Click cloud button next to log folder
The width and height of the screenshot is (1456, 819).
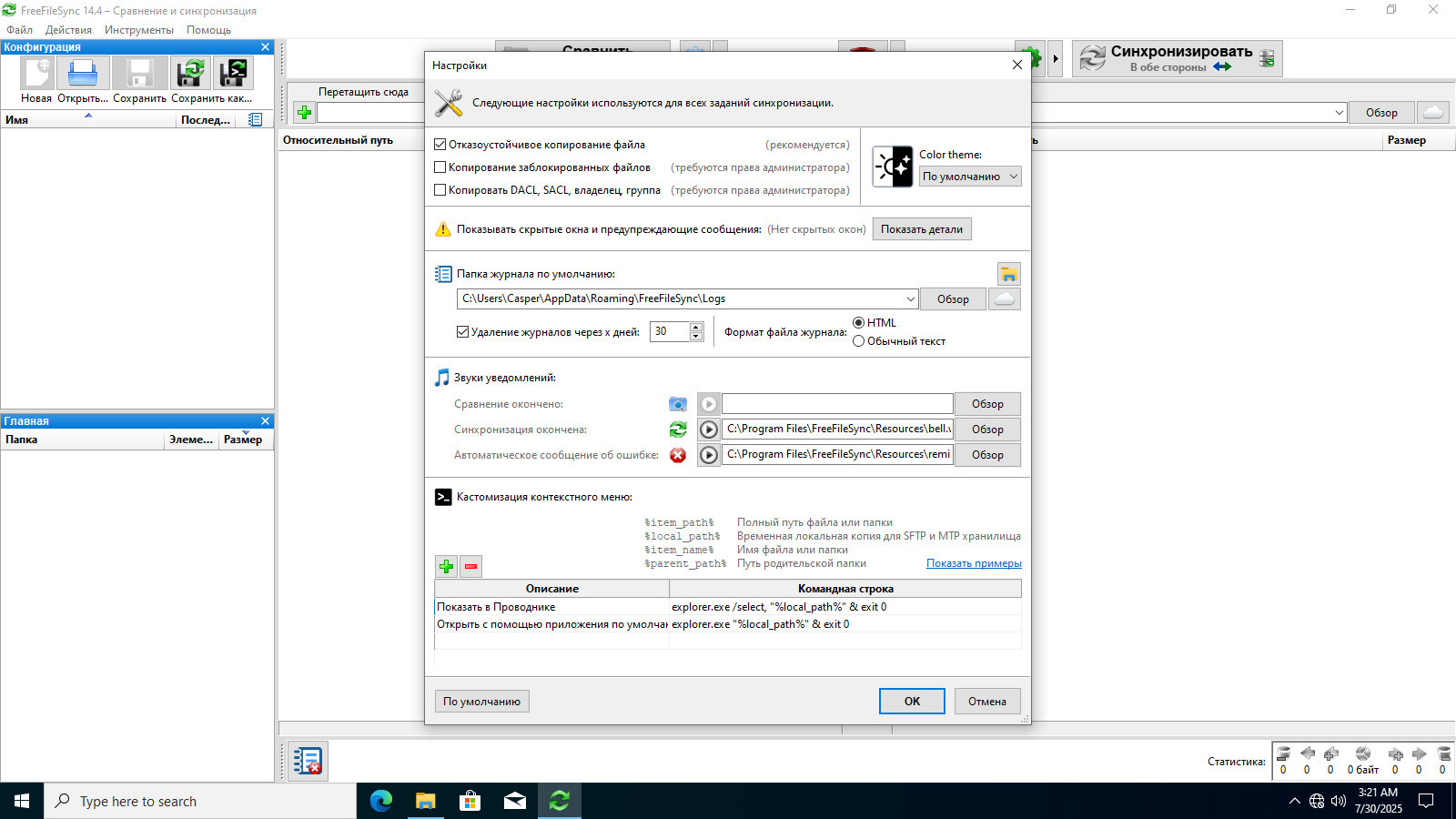pyautogui.click(x=1005, y=298)
